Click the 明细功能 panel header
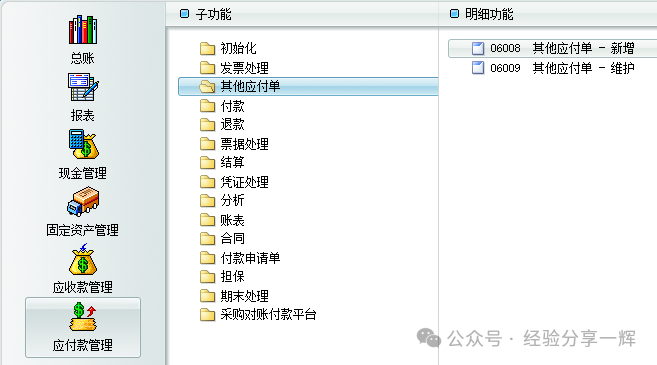Viewport: 657px width, 365px height. (489, 14)
